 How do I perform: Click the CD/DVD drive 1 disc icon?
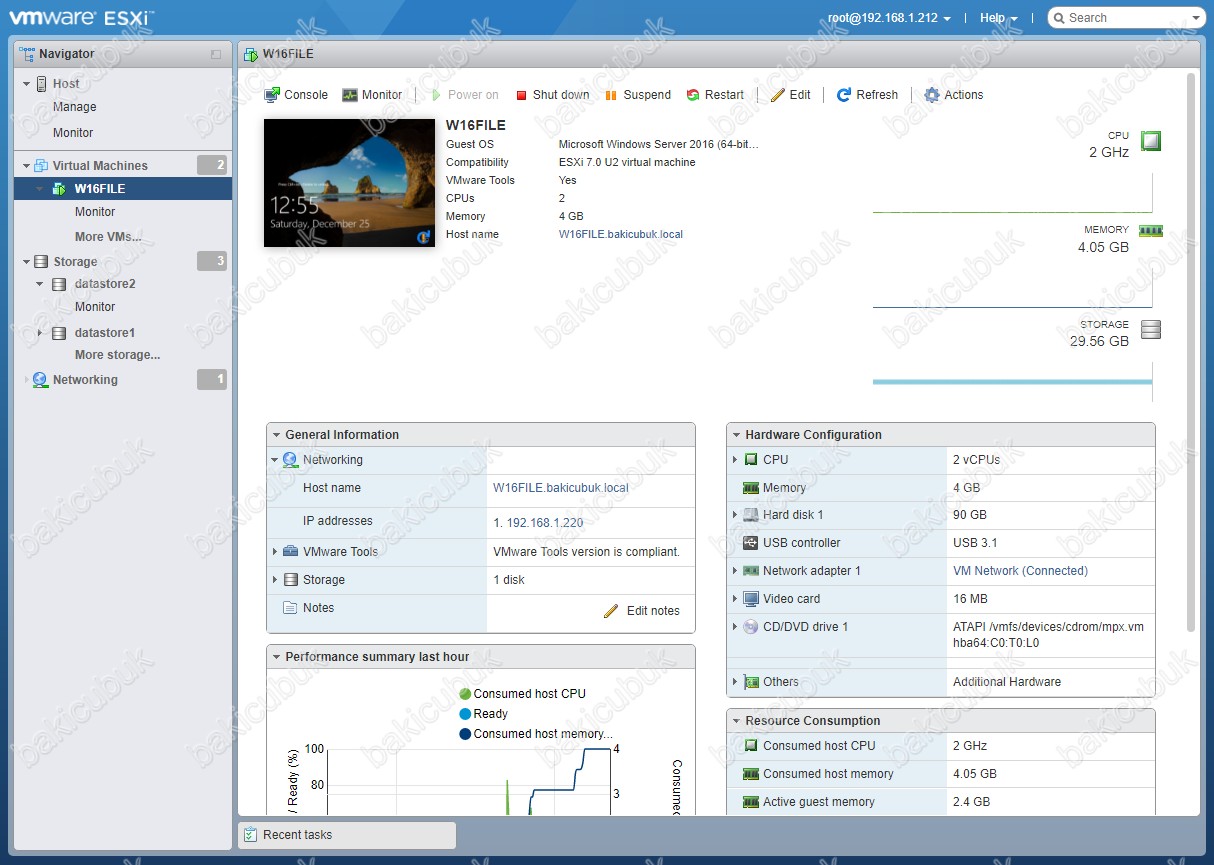751,627
